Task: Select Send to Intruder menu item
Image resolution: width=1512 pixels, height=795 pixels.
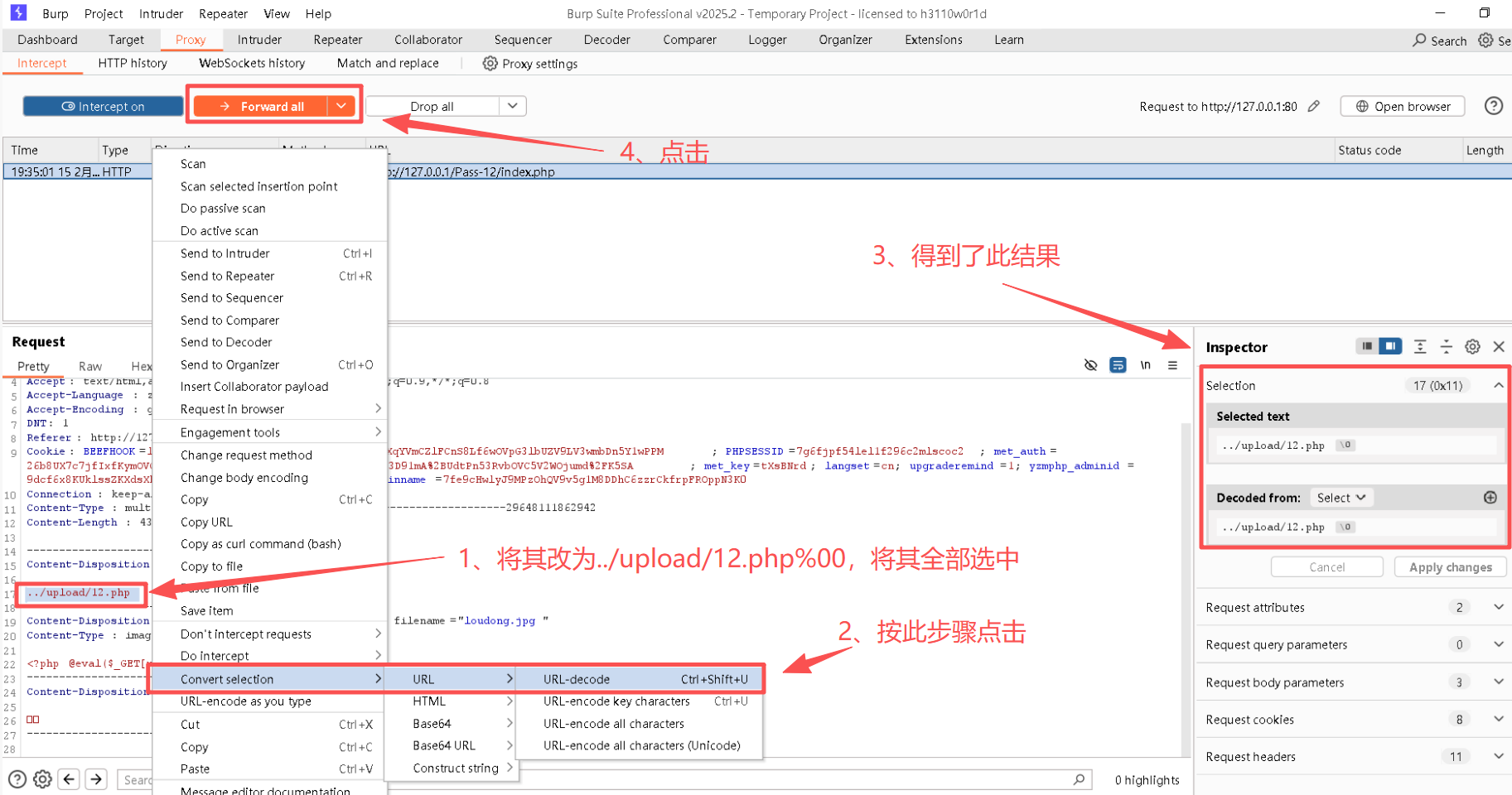Action: coord(270,253)
